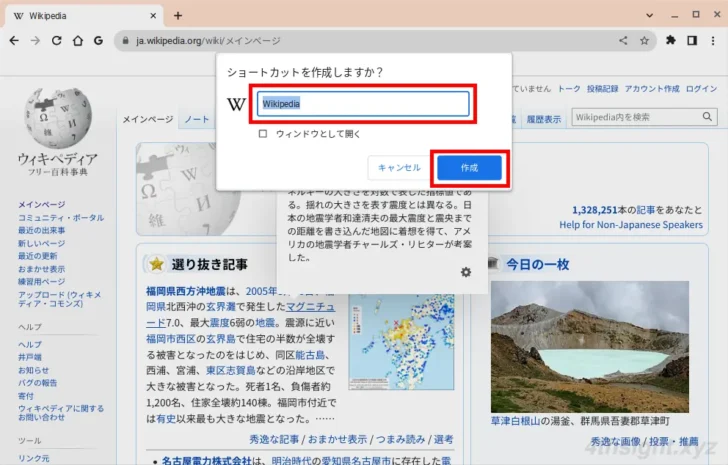This screenshot has height=465, width=728.
Task: Open つまみ読み link
Action: [x=400, y=439]
